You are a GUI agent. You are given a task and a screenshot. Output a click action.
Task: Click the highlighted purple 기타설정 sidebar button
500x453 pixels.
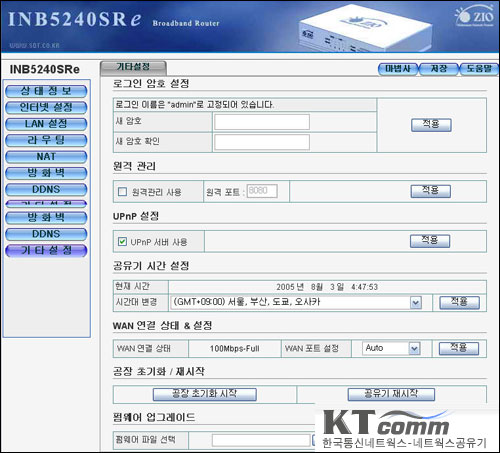click(x=46, y=250)
